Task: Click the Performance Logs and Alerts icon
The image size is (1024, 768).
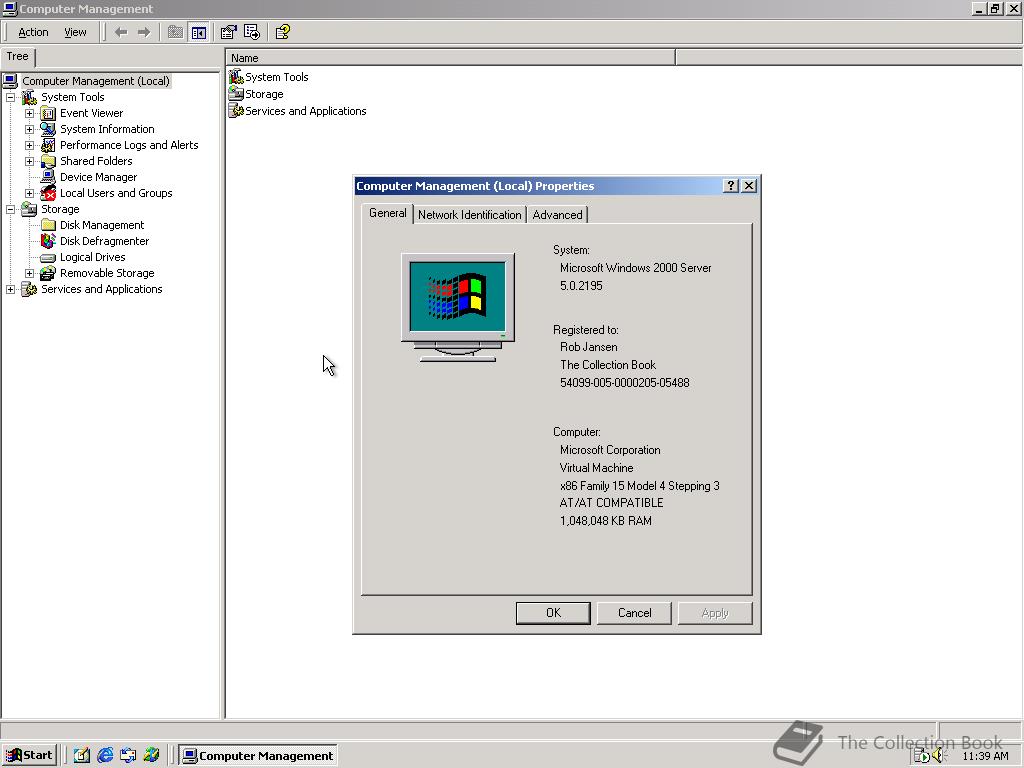Action: tap(48, 145)
